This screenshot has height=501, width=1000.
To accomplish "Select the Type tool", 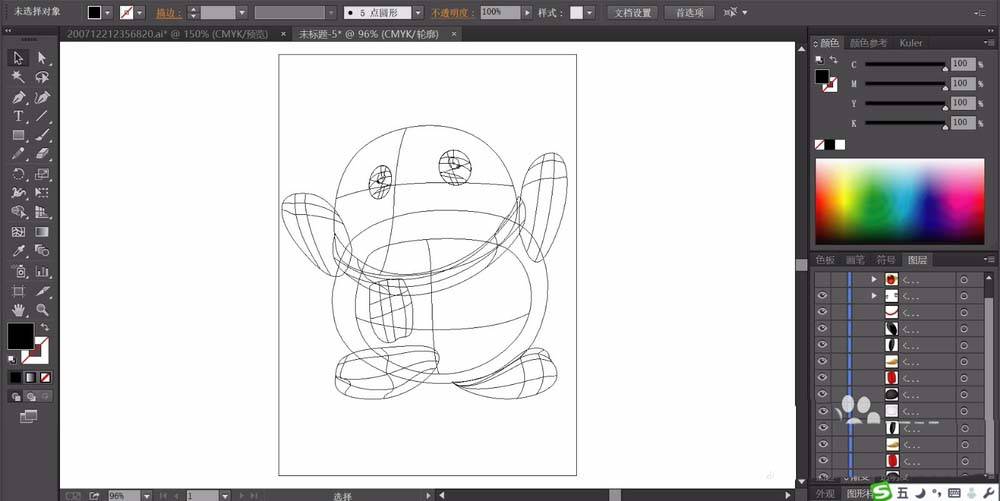I will tap(18, 116).
